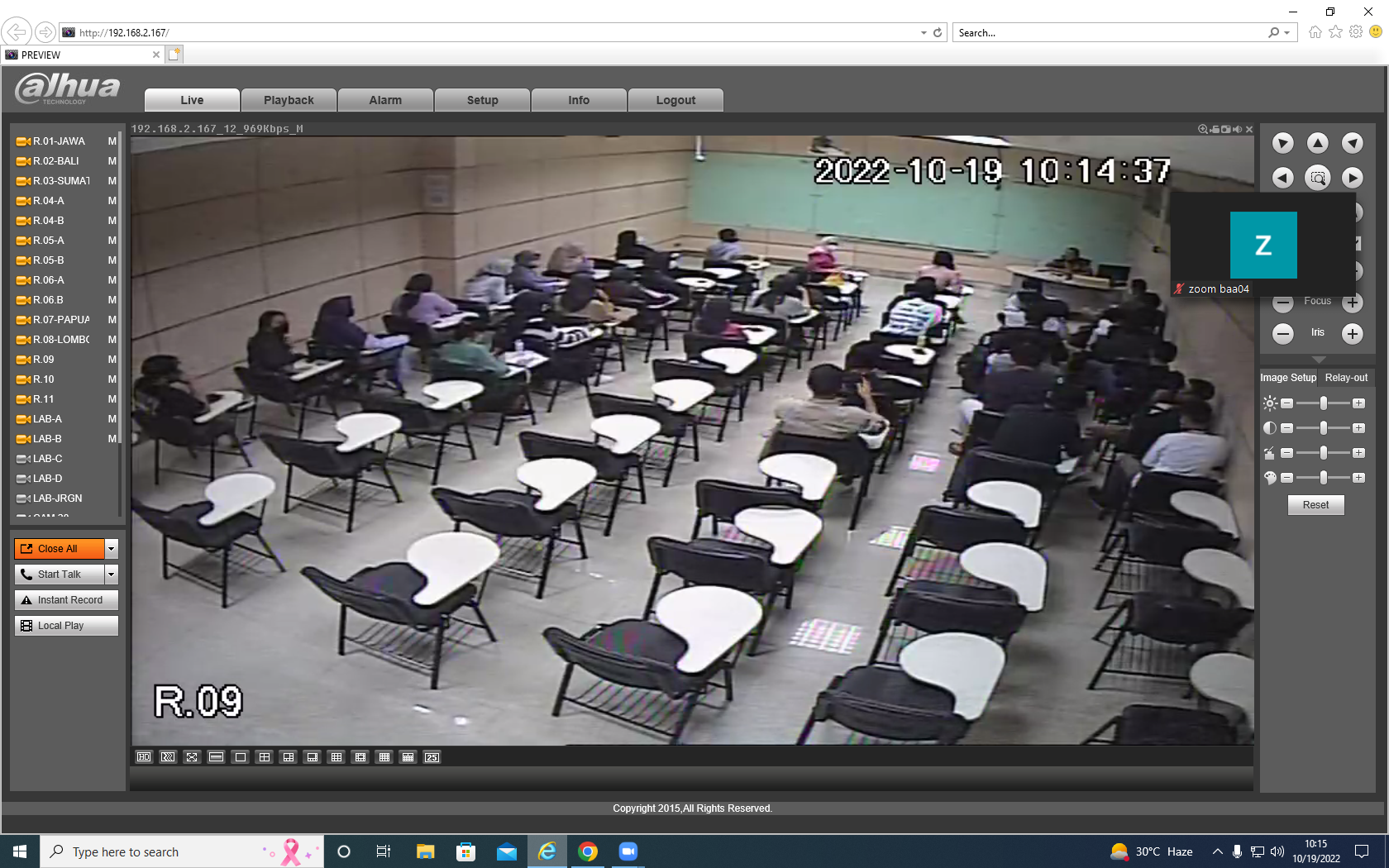Toggle main stream M for R.11
The image size is (1389, 868).
click(x=112, y=399)
